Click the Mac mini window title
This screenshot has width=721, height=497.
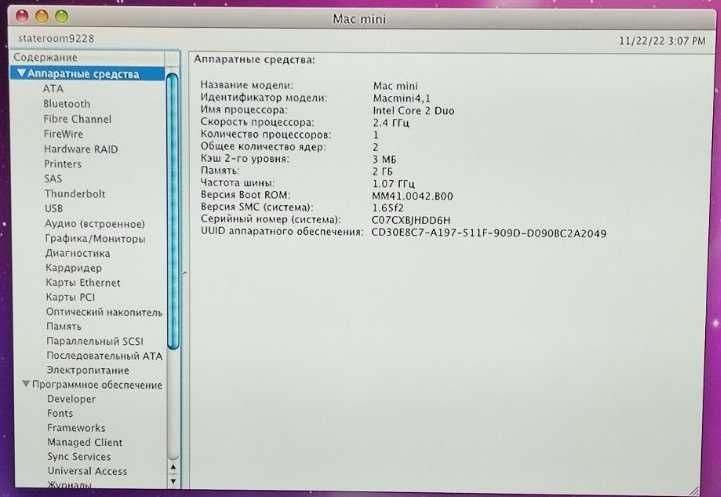click(x=359, y=19)
